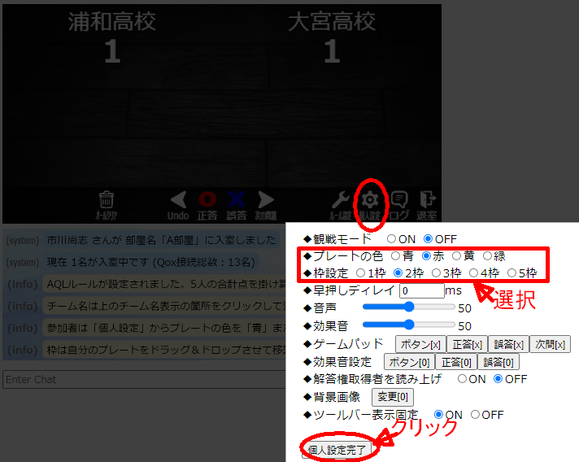The height and width of the screenshot is (462, 579).
Task: Click system message about 市川尚志 entering room
Action: pos(161,240)
